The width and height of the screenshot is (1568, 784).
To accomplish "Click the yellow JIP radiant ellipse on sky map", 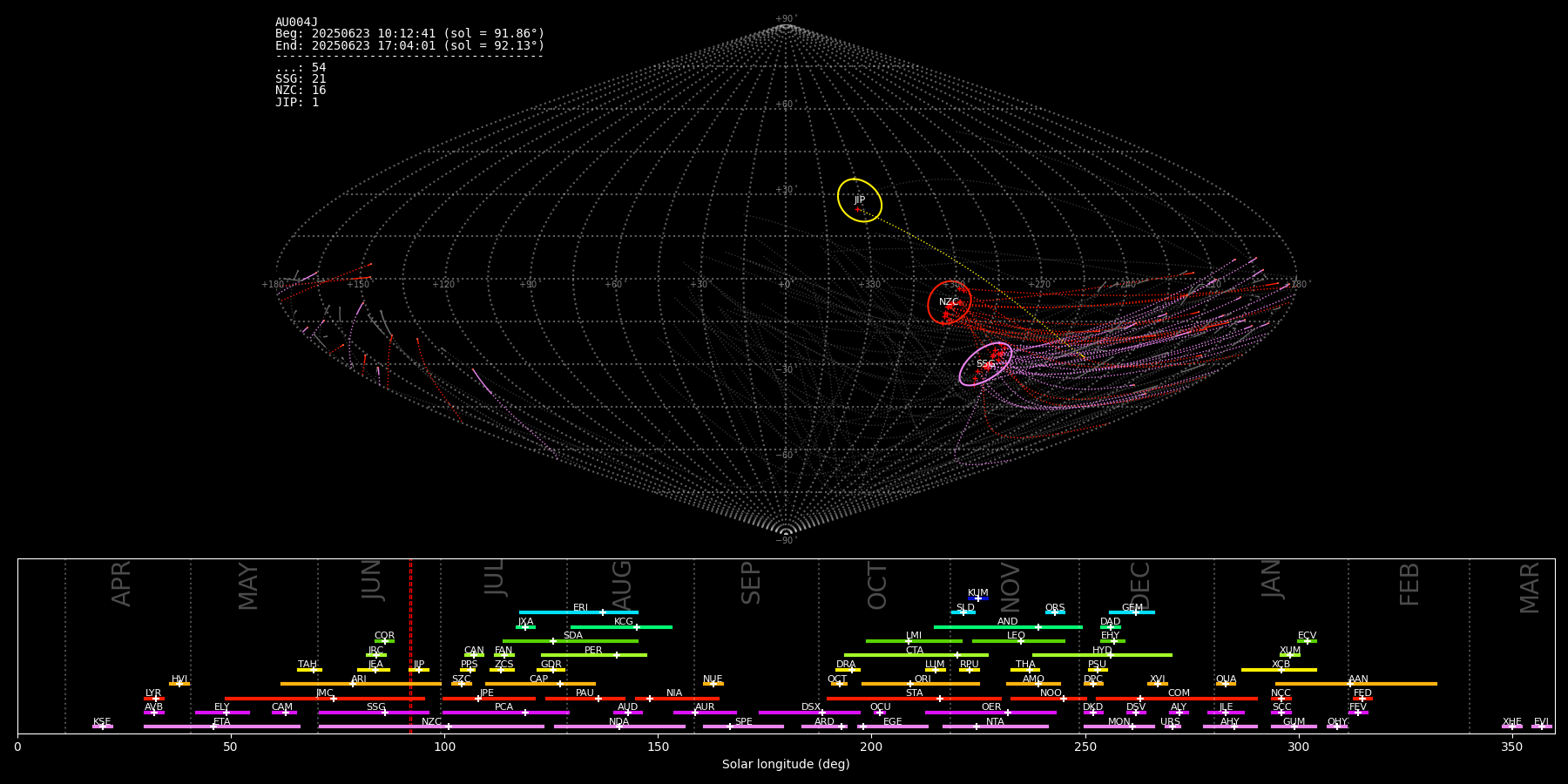I will 860,200.
